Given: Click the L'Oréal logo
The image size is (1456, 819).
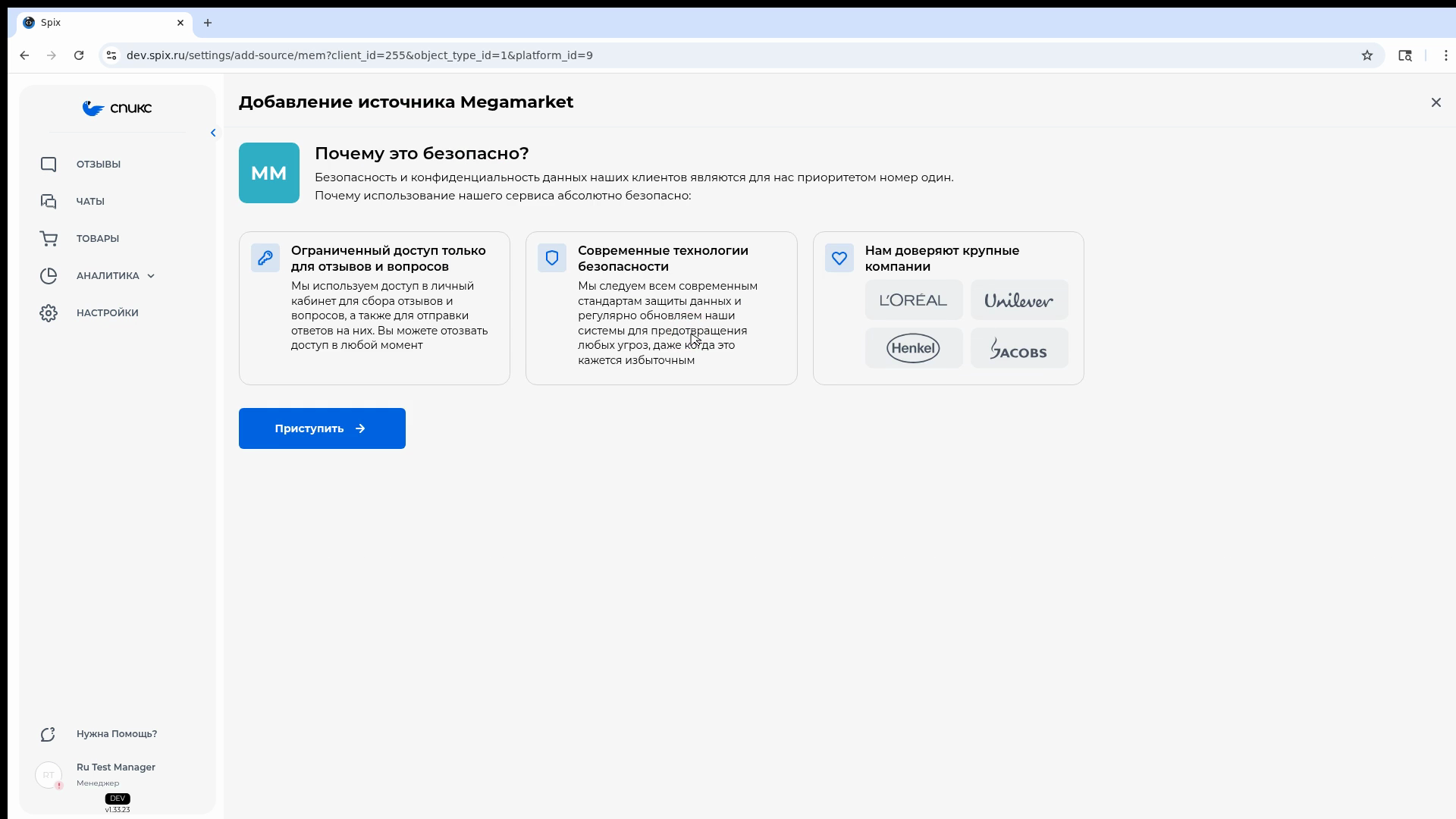Looking at the screenshot, I should coord(914,300).
